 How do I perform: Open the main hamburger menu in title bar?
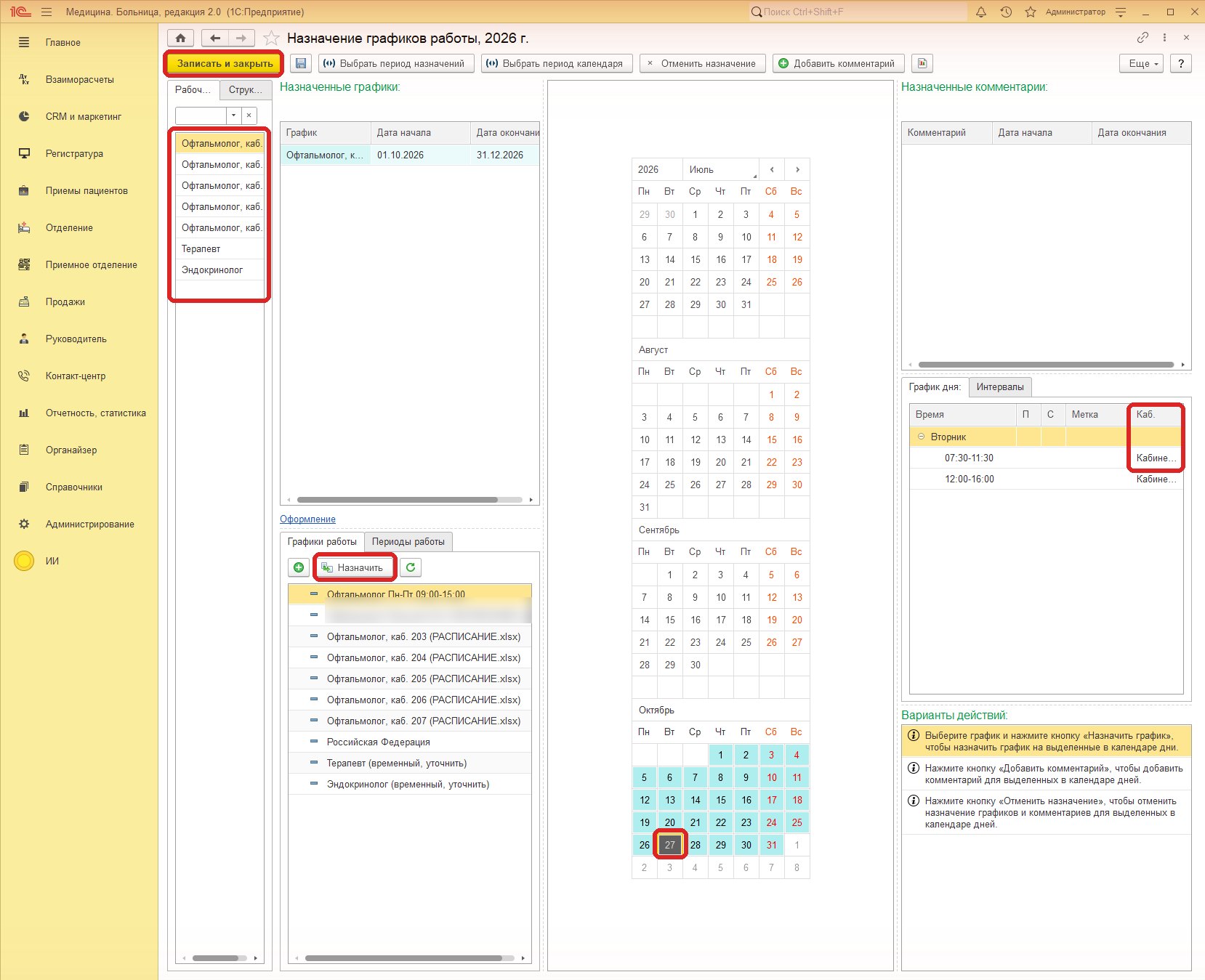[x=47, y=12]
